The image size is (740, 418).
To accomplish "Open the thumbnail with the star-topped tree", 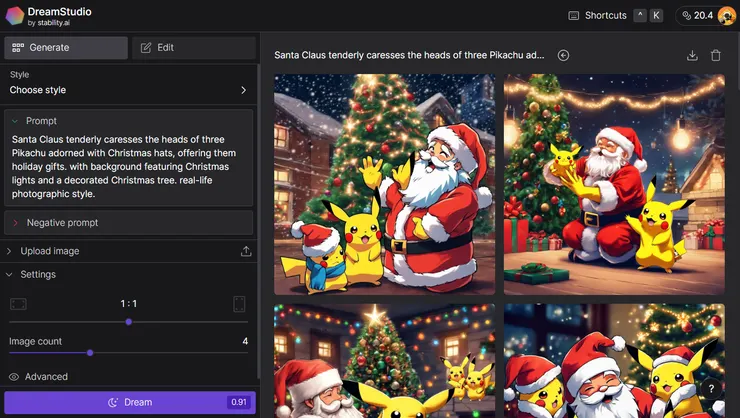I will [x=385, y=361].
